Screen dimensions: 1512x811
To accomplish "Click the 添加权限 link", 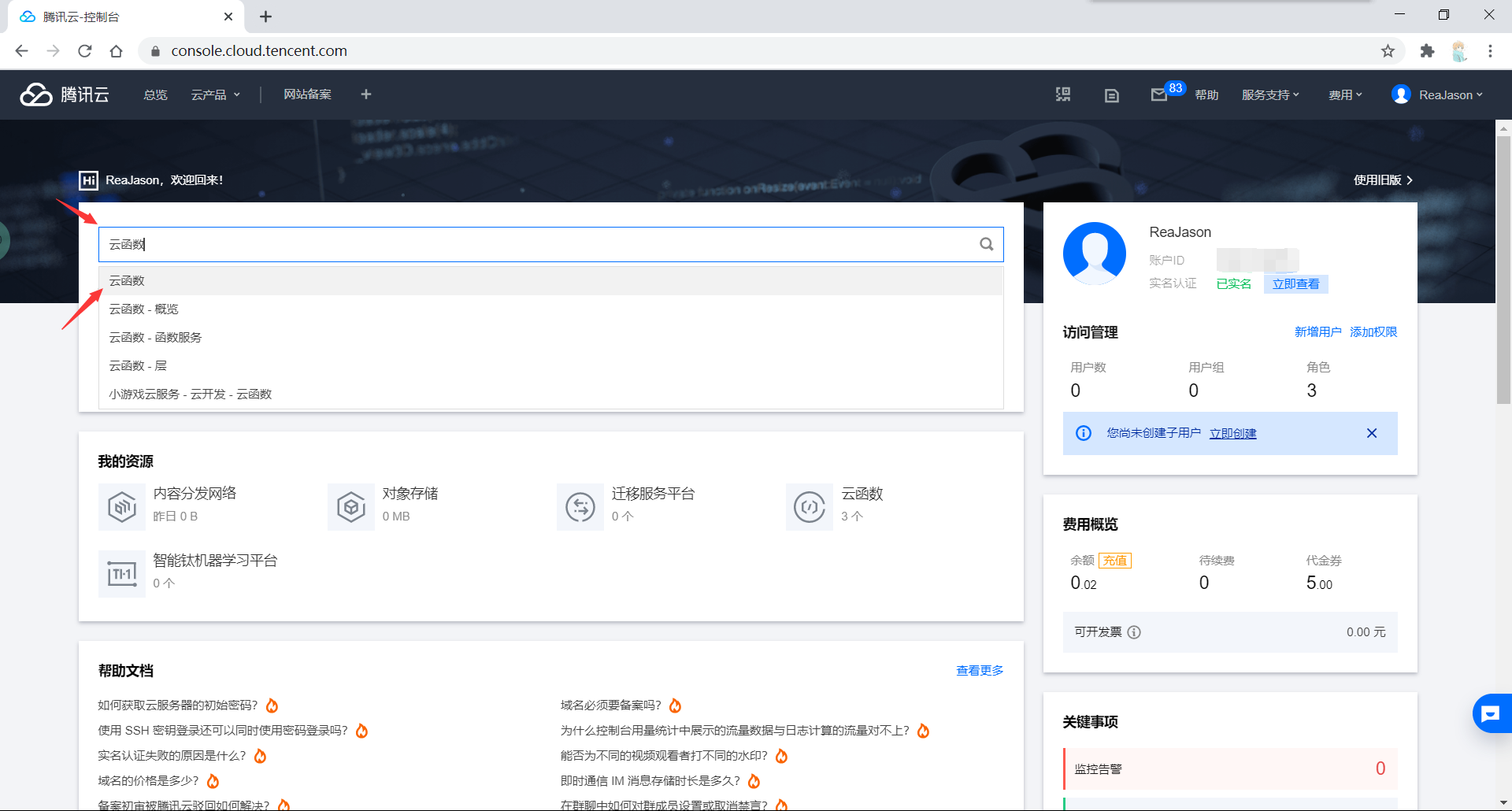I will (1373, 332).
